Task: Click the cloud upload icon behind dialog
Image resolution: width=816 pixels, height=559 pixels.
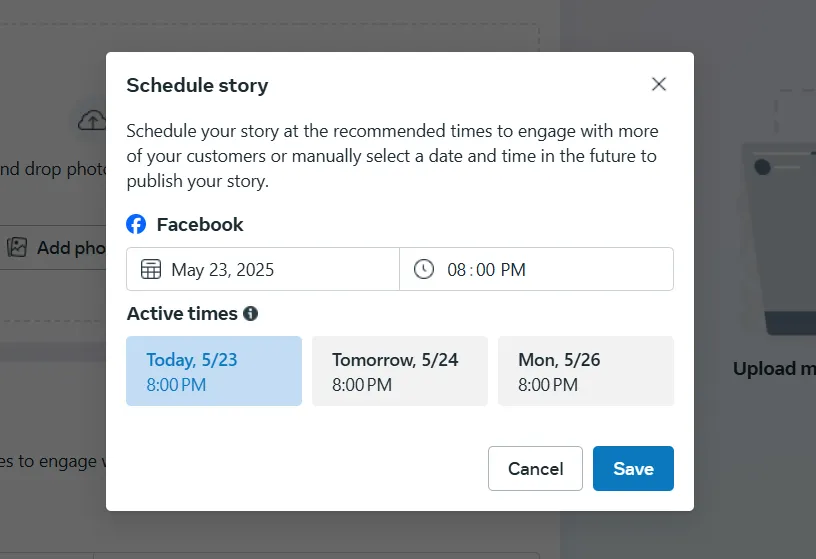Action: click(92, 121)
